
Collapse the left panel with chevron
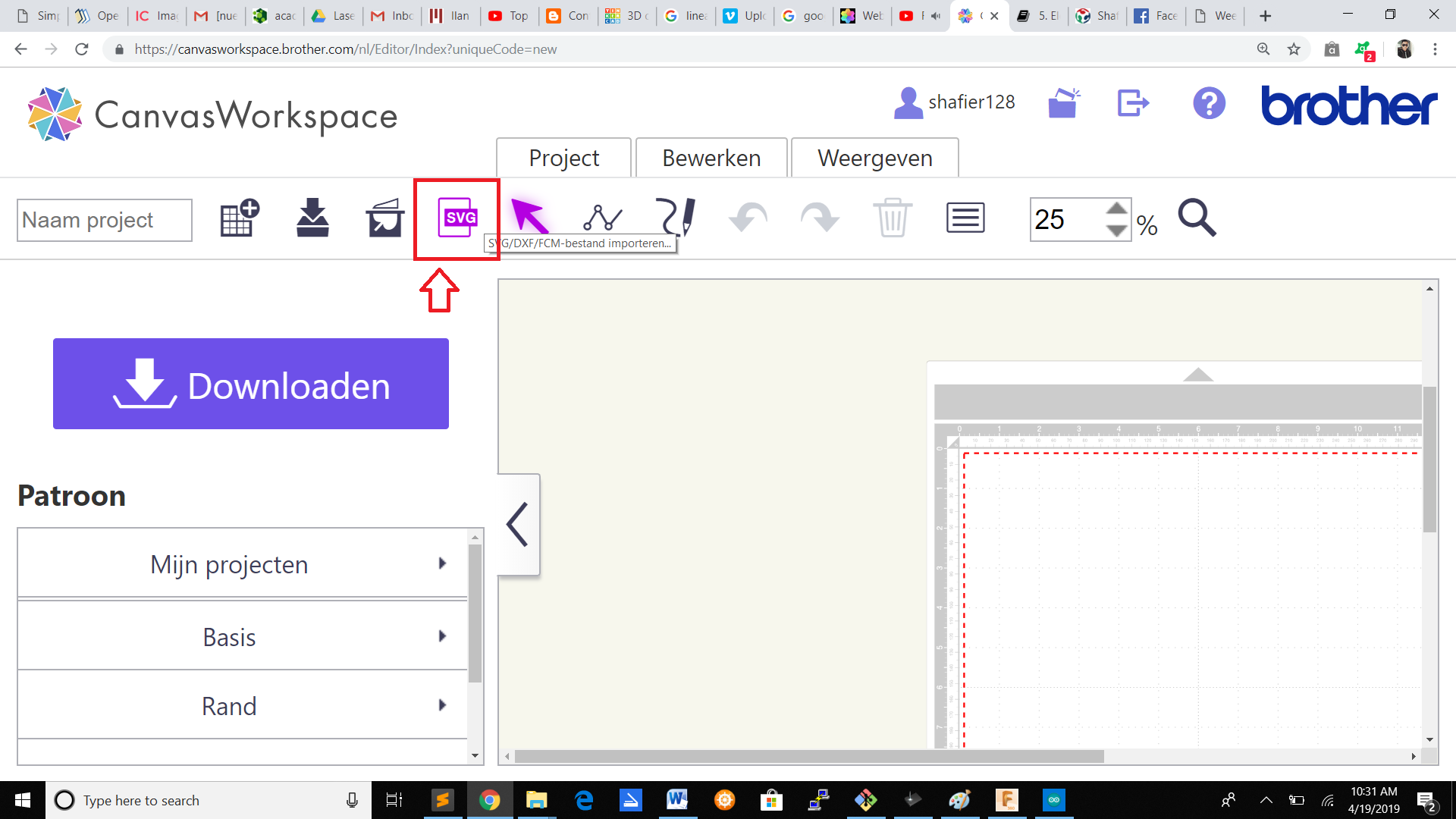click(518, 524)
